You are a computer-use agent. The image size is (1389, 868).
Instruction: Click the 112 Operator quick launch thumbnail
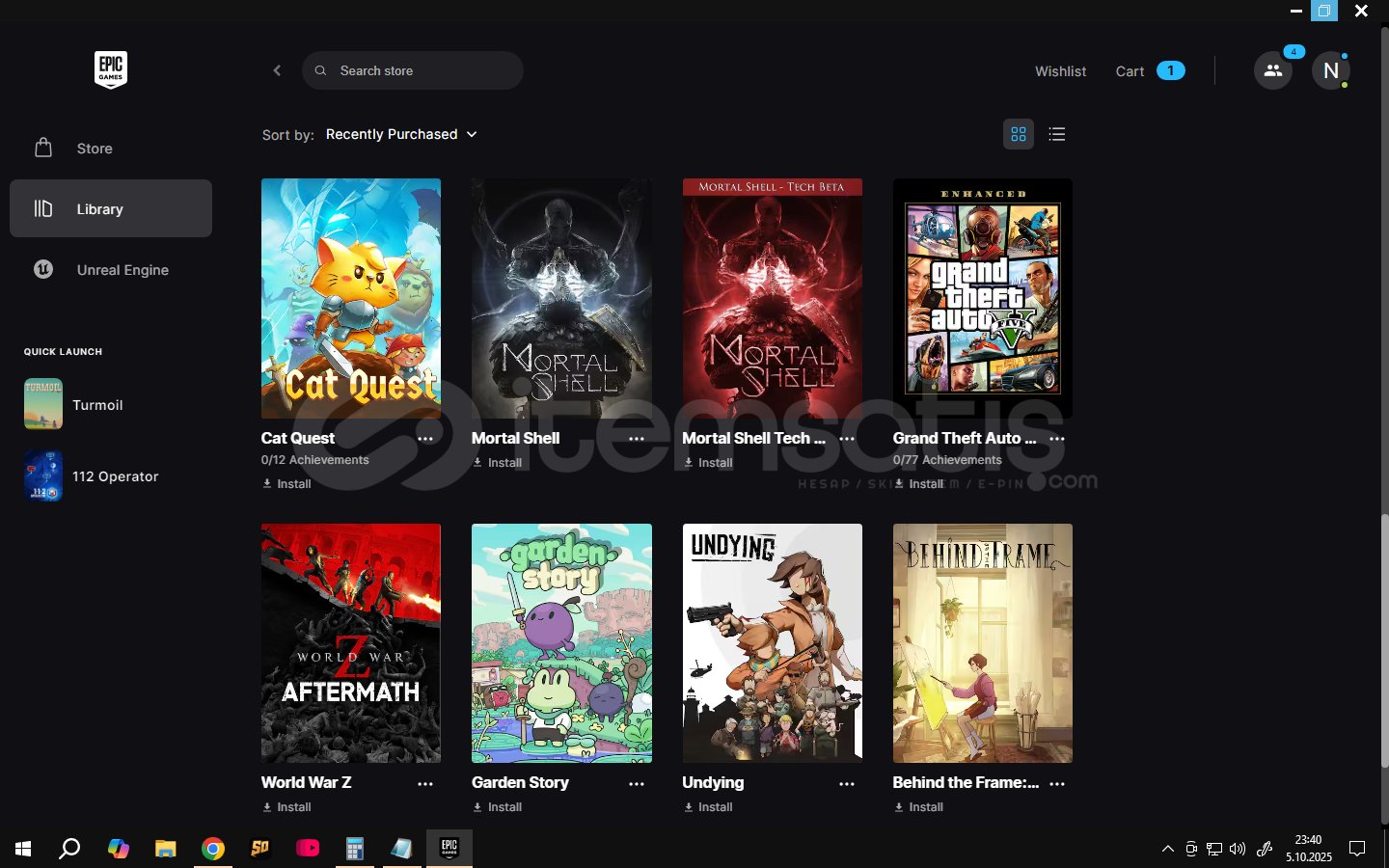coord(43,475)
